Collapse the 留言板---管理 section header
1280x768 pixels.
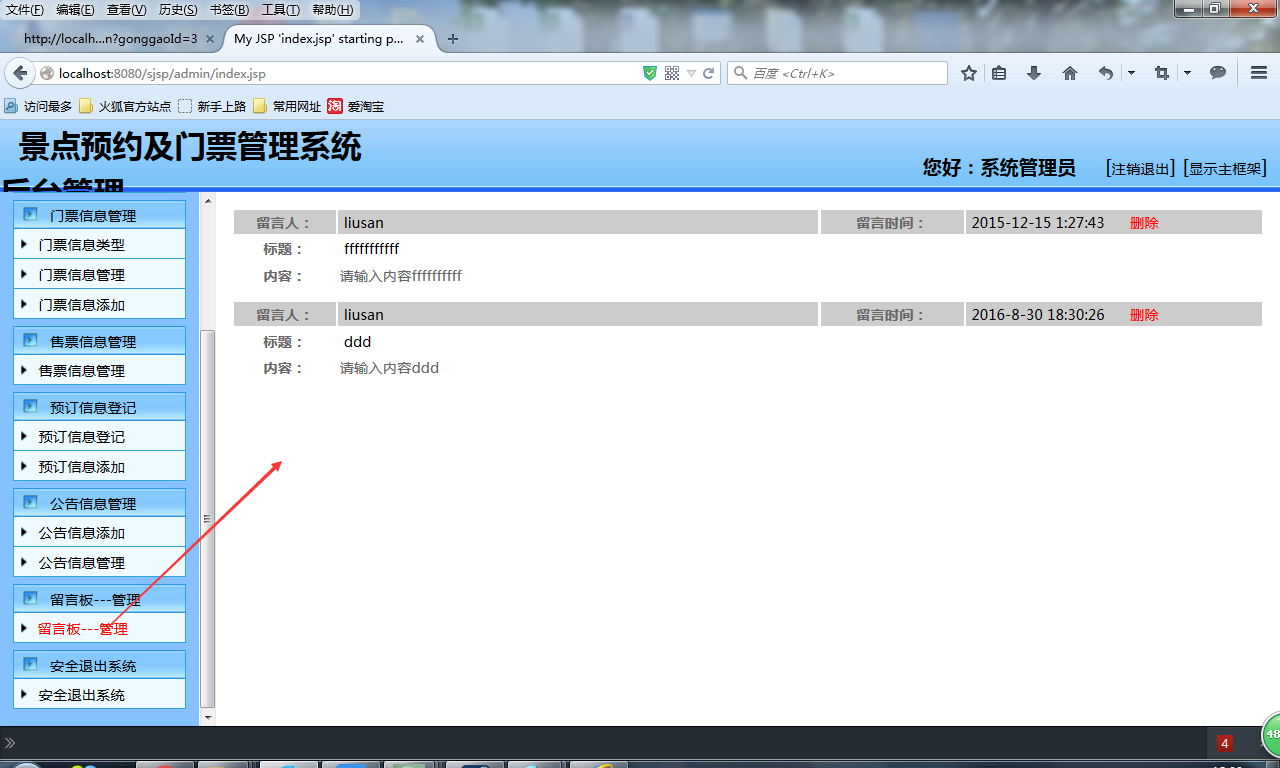[100, 599]
